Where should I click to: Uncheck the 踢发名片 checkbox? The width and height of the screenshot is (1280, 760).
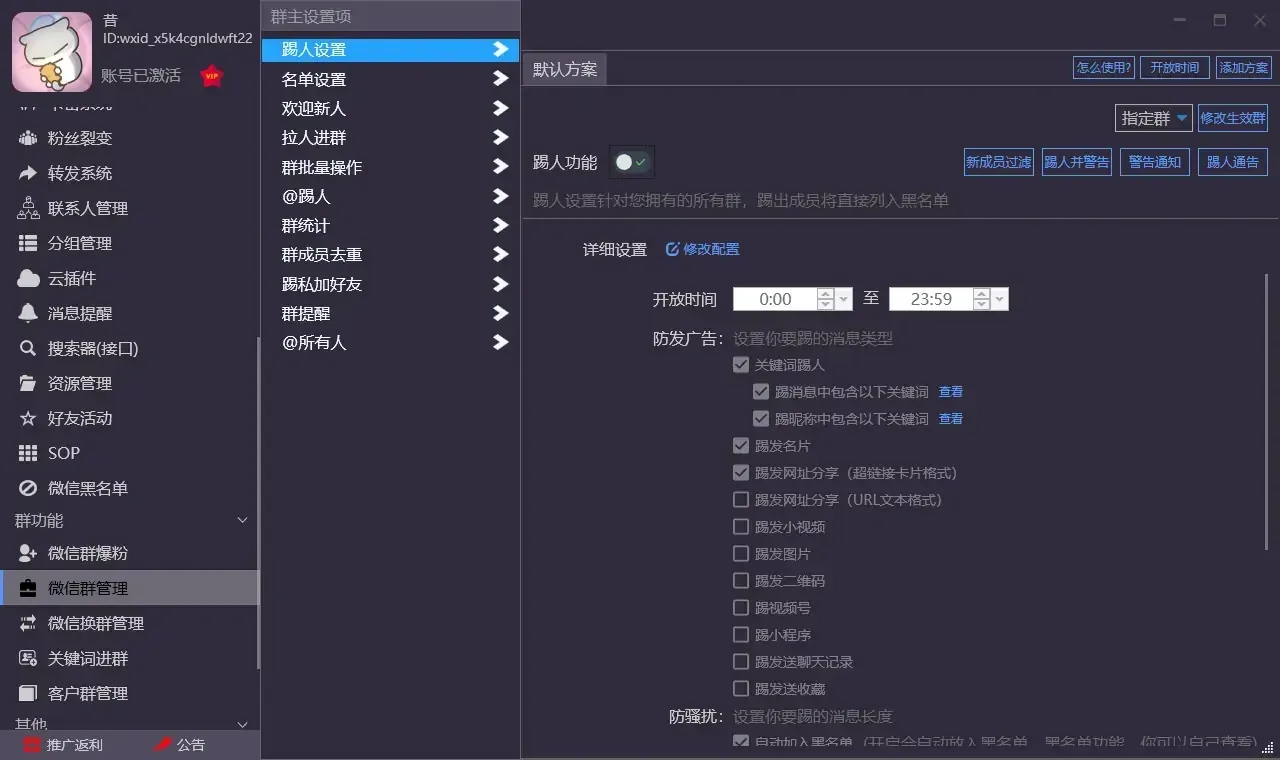(741, 446)
